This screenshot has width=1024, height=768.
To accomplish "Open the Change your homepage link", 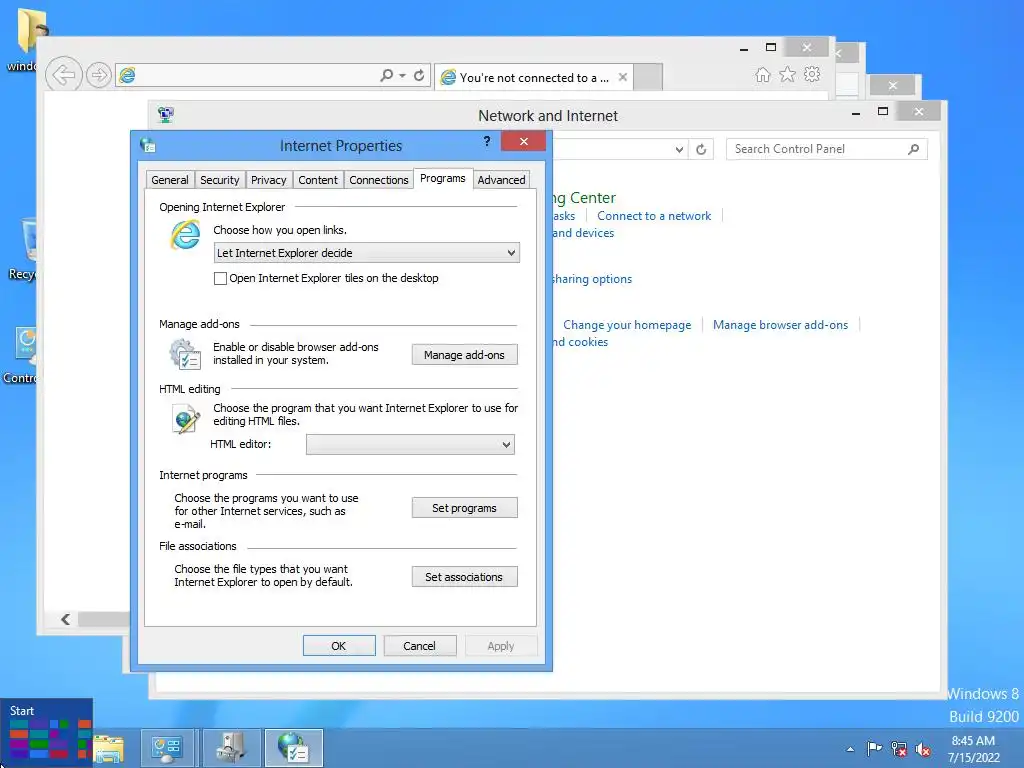I will [627, 325].
